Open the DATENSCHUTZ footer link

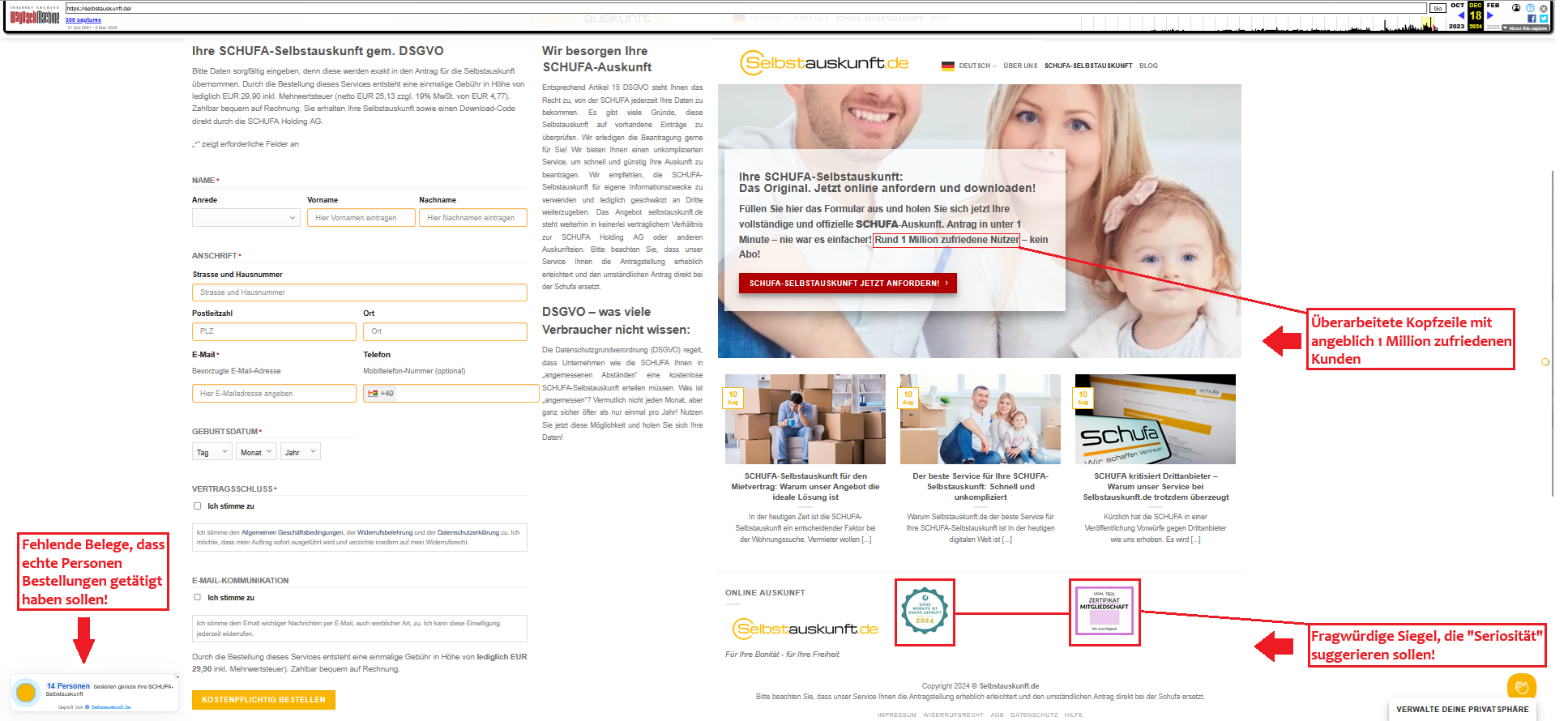pyautogui.click(x=1034, y=715)
